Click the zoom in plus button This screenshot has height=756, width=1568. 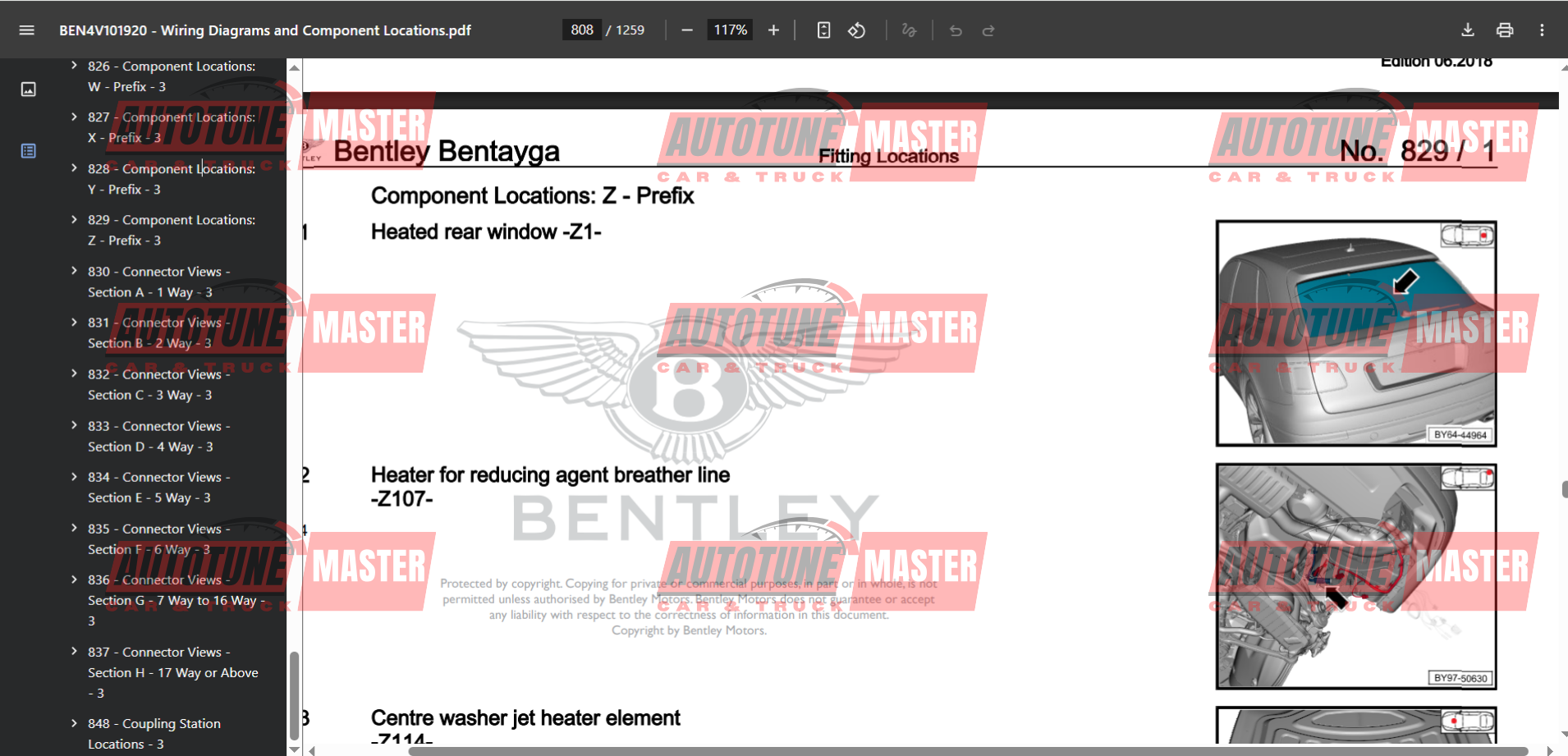click(773, 30)
